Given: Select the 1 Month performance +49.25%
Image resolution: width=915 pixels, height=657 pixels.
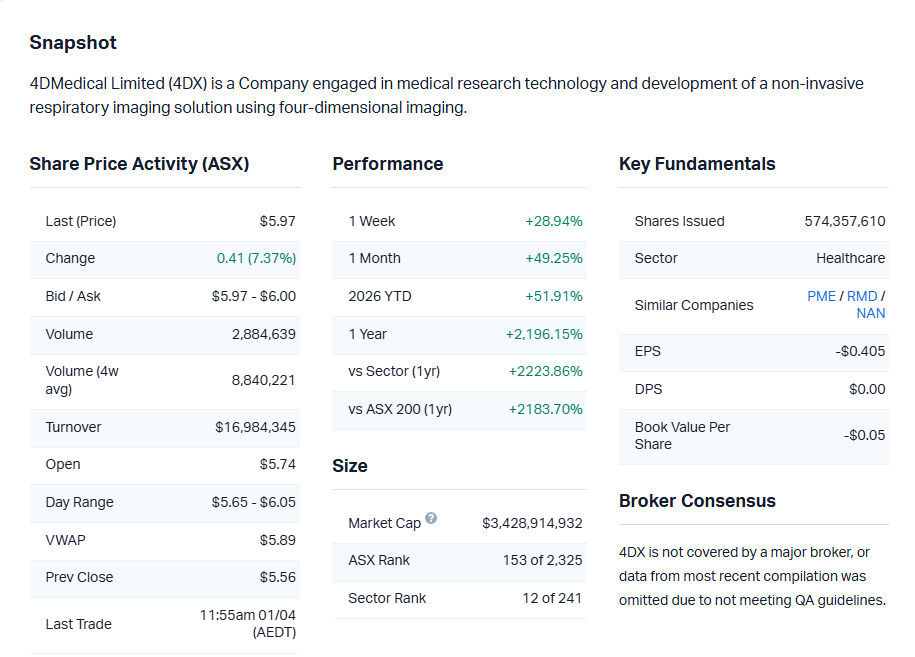Looking at the screenshot, I should tap(554, 258).
